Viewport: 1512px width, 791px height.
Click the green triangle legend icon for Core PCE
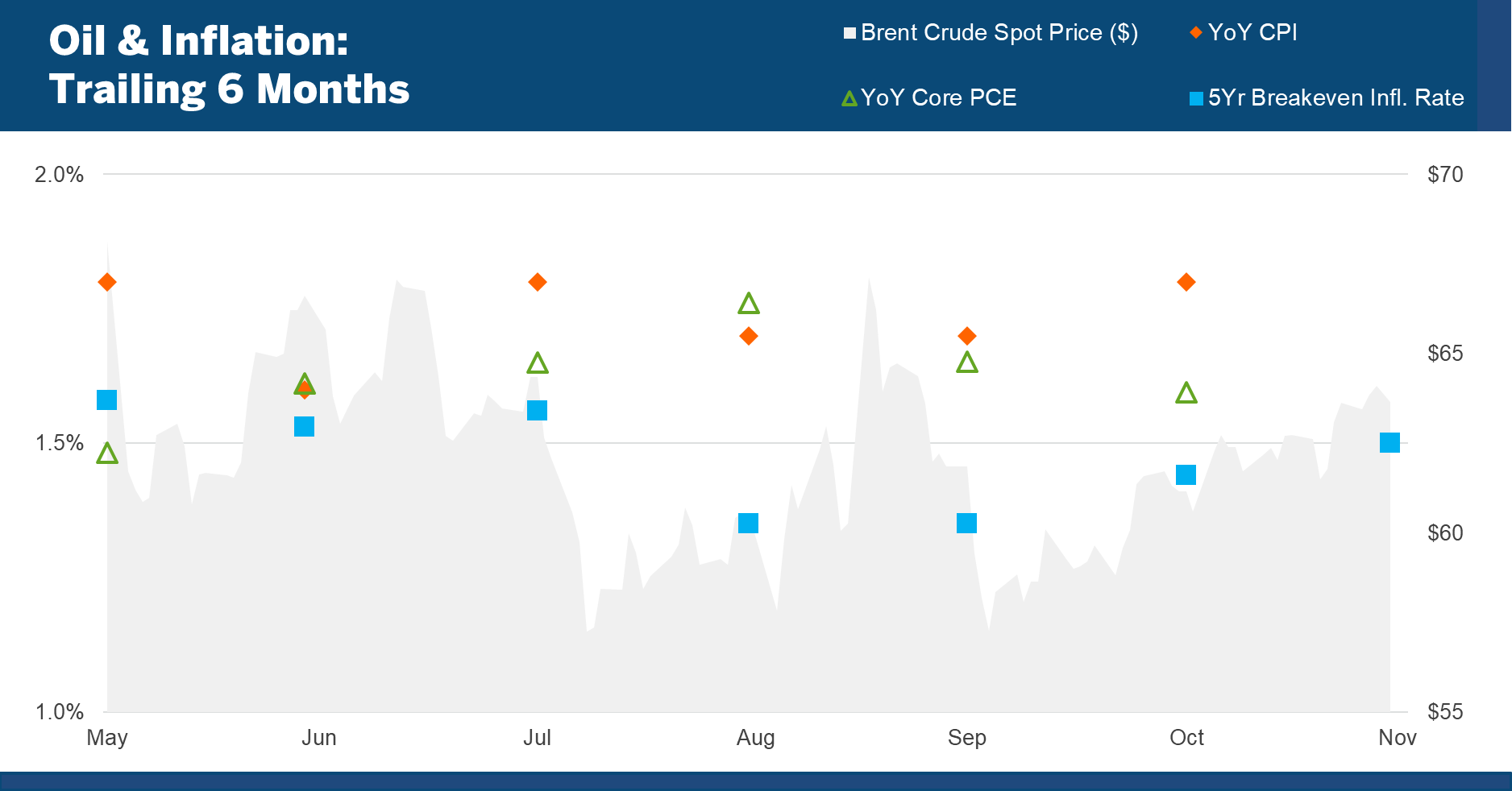coord(849,98)
